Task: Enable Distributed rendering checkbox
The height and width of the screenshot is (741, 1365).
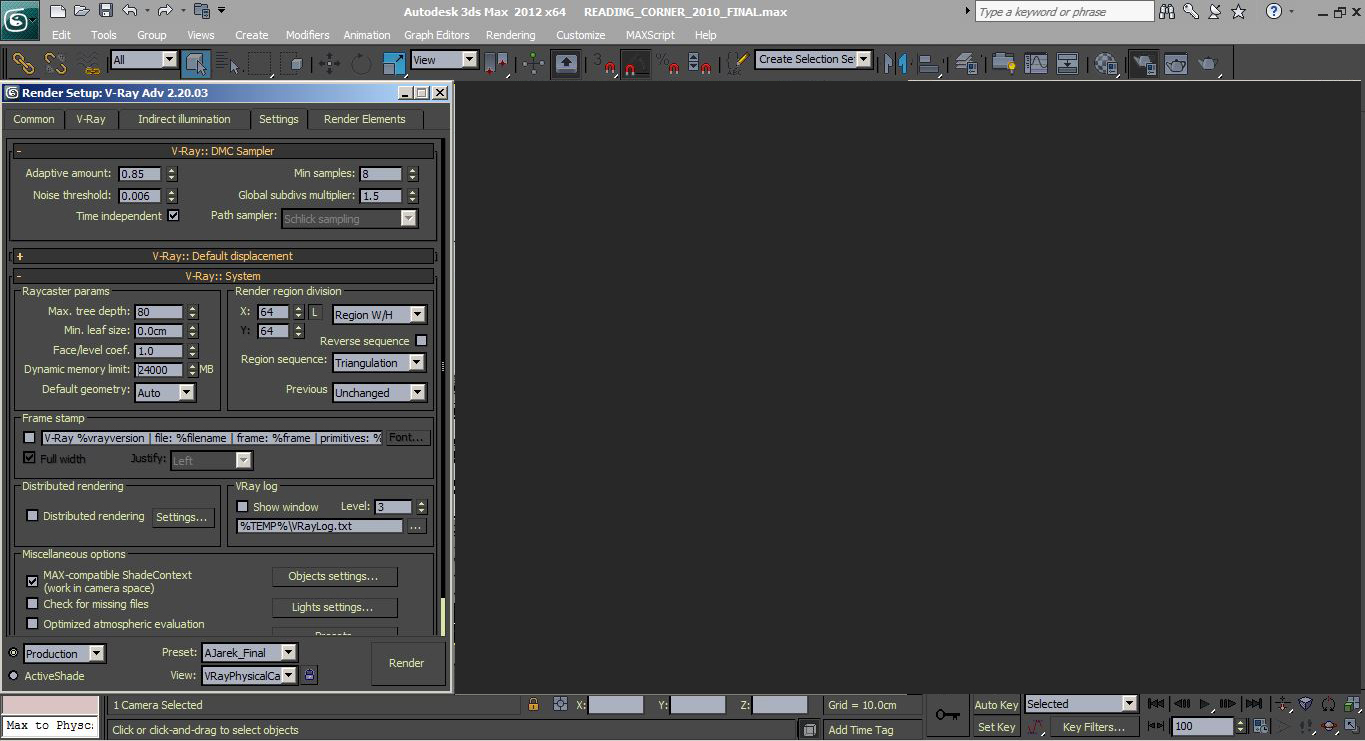Action: (x=32, y=516)
